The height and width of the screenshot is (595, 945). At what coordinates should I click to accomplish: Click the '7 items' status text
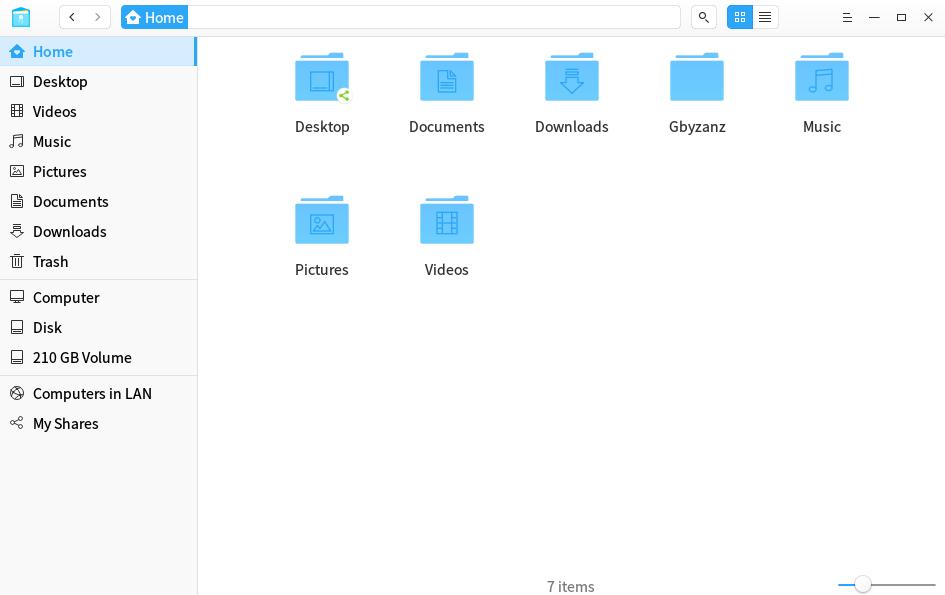[570, 587]
